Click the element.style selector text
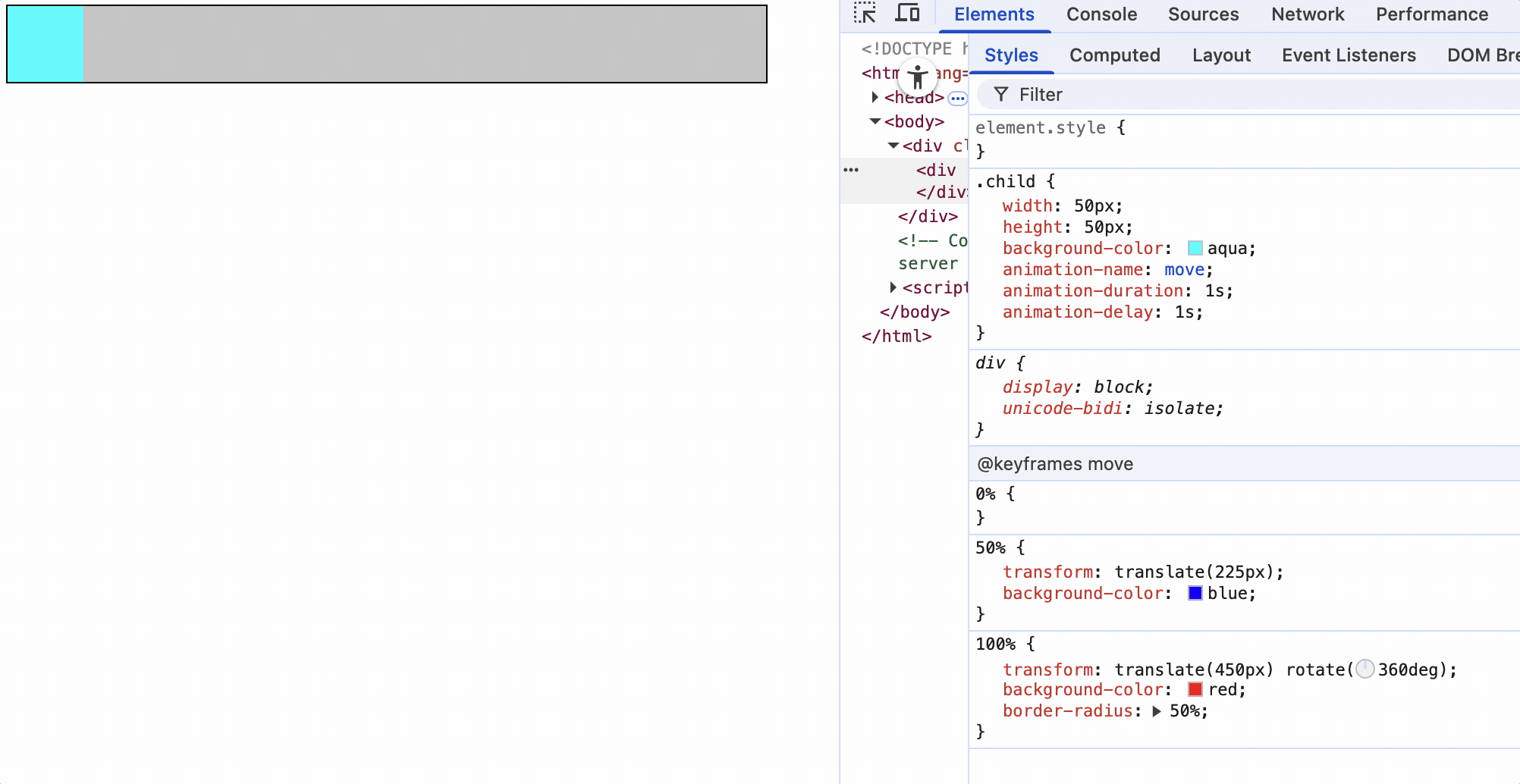This screenshot has height=784, width=1520. pyautogui.click(x=1040, y=127)
